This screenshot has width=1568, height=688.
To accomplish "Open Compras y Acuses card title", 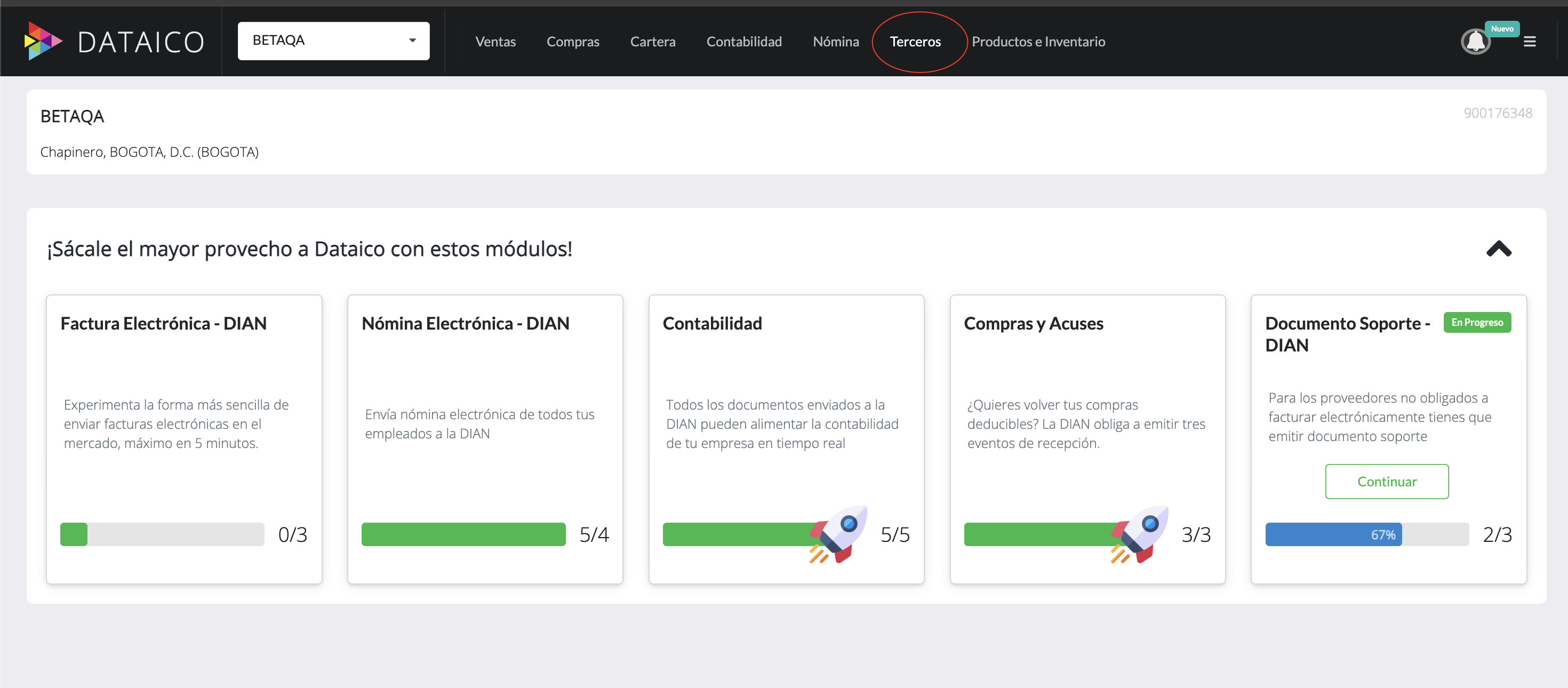I will [1033, 323].
